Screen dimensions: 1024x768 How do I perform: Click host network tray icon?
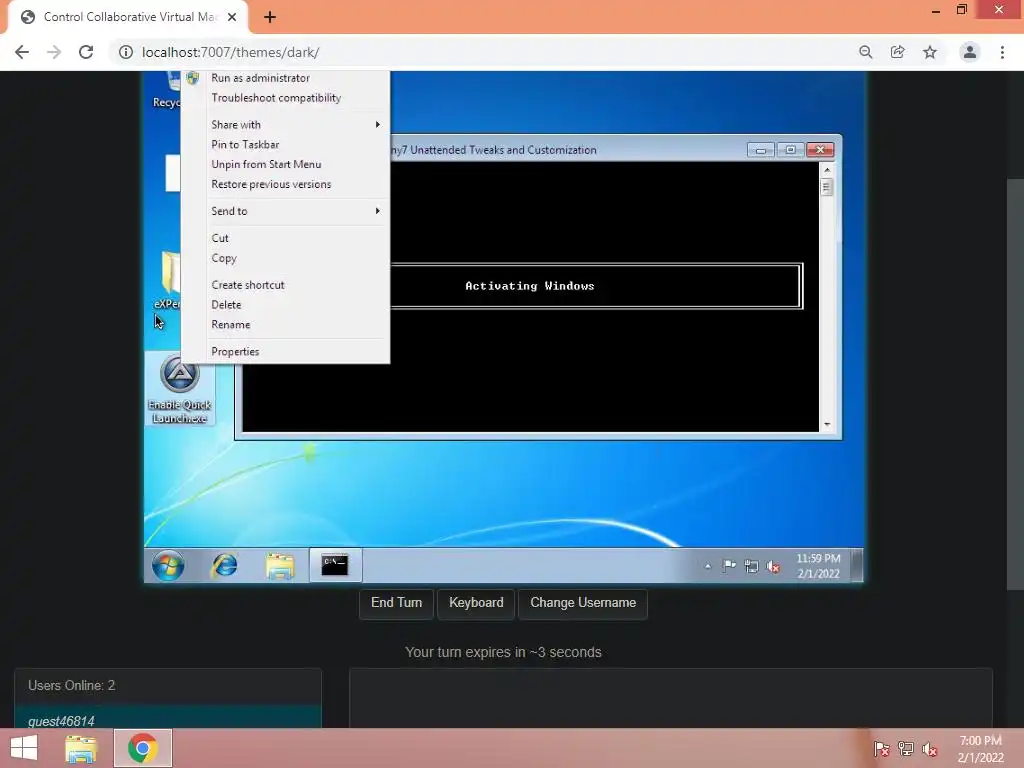click(x=906, y=749)
